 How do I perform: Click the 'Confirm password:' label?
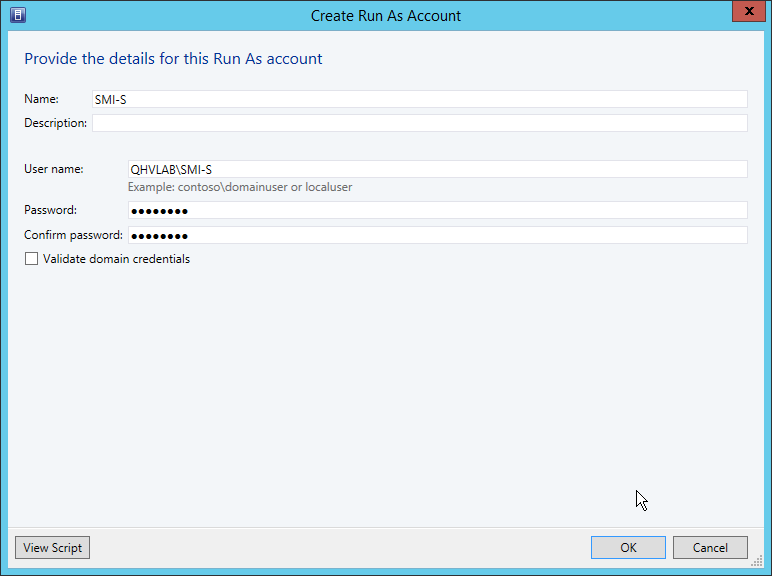pyautogui.click(x=73, y=235)
